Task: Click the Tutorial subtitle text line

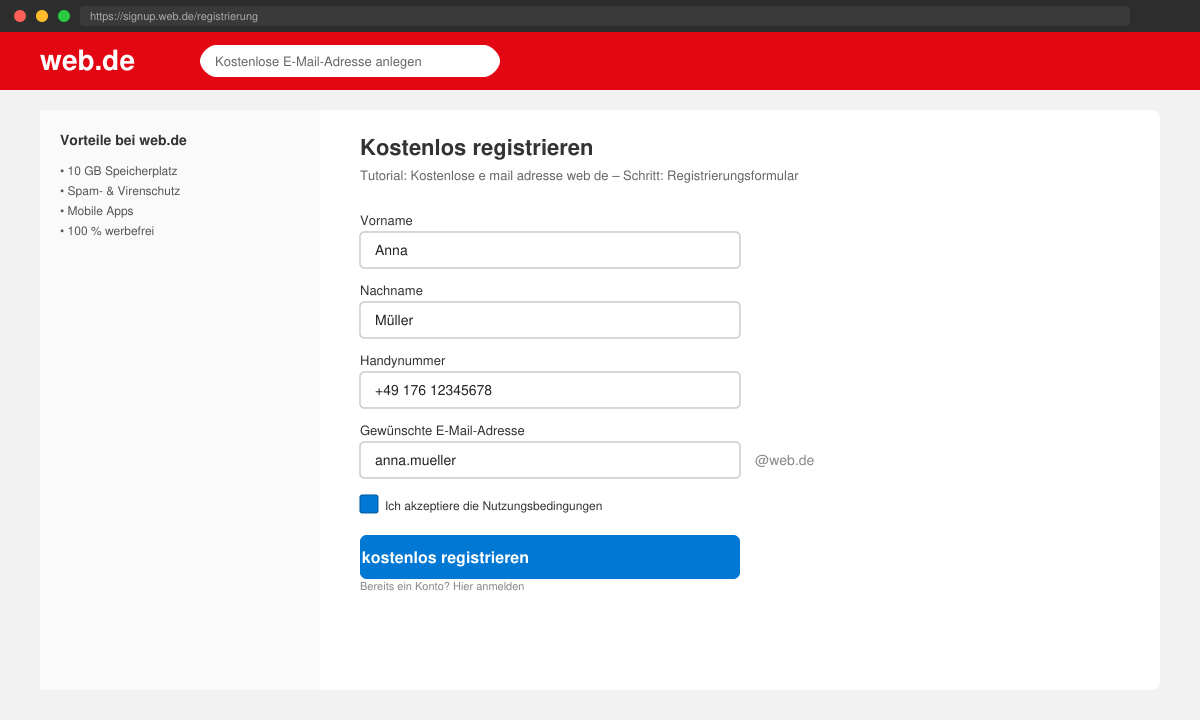Action: pyautogui.click(x=579, y=176)
